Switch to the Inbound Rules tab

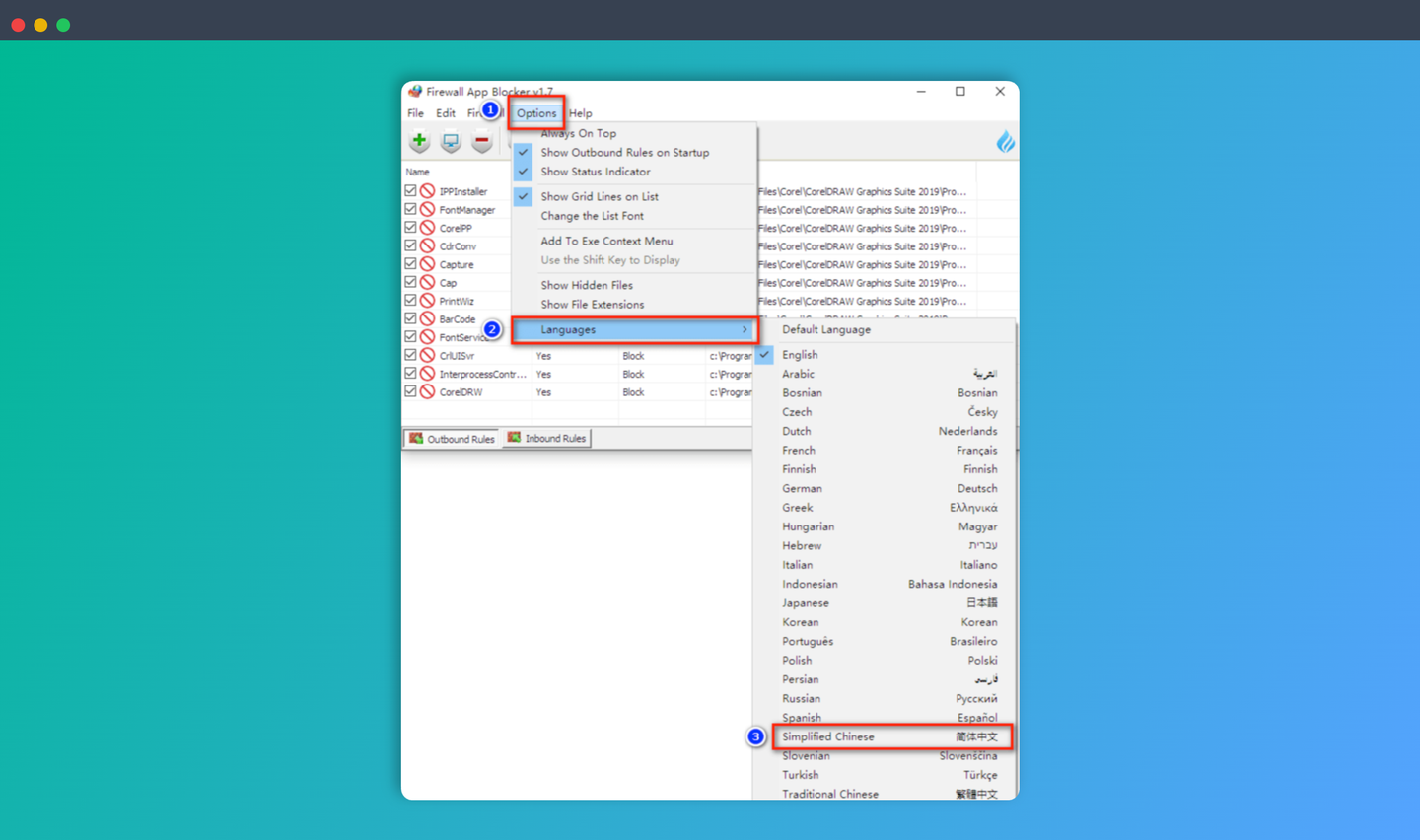[553, 438]
